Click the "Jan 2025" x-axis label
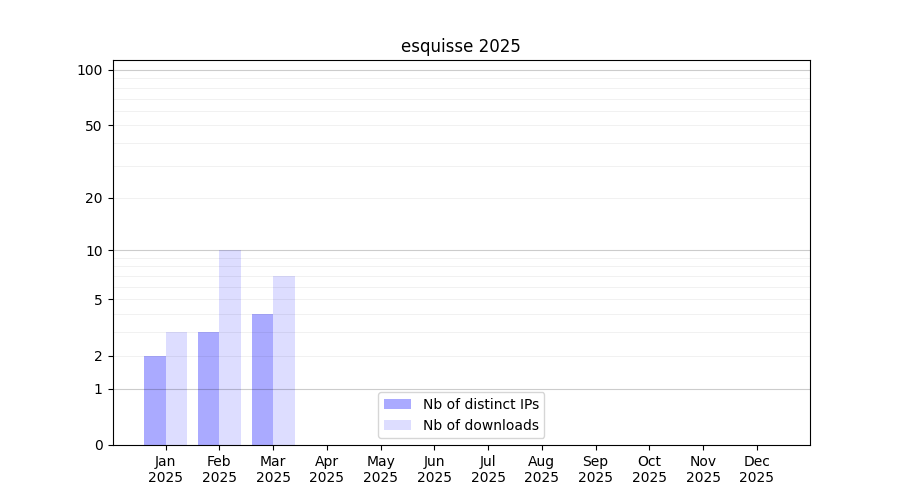The image size is (900, 500). tap(165, 469)
